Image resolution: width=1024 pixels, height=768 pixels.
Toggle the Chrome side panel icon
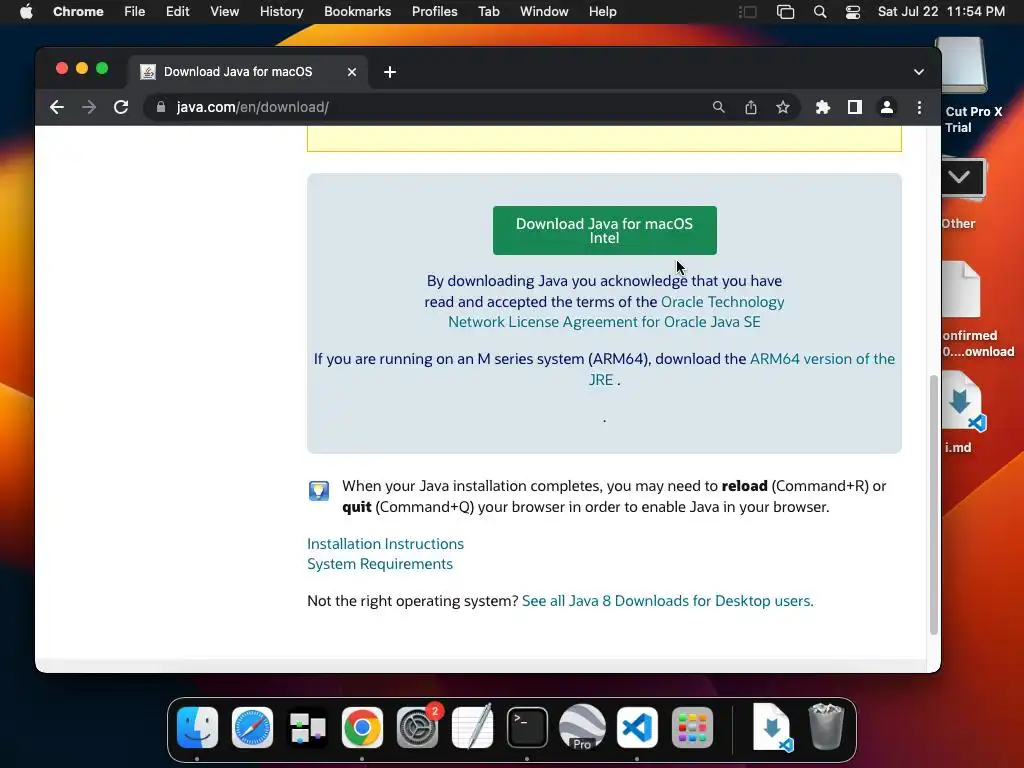click(855, 107)
